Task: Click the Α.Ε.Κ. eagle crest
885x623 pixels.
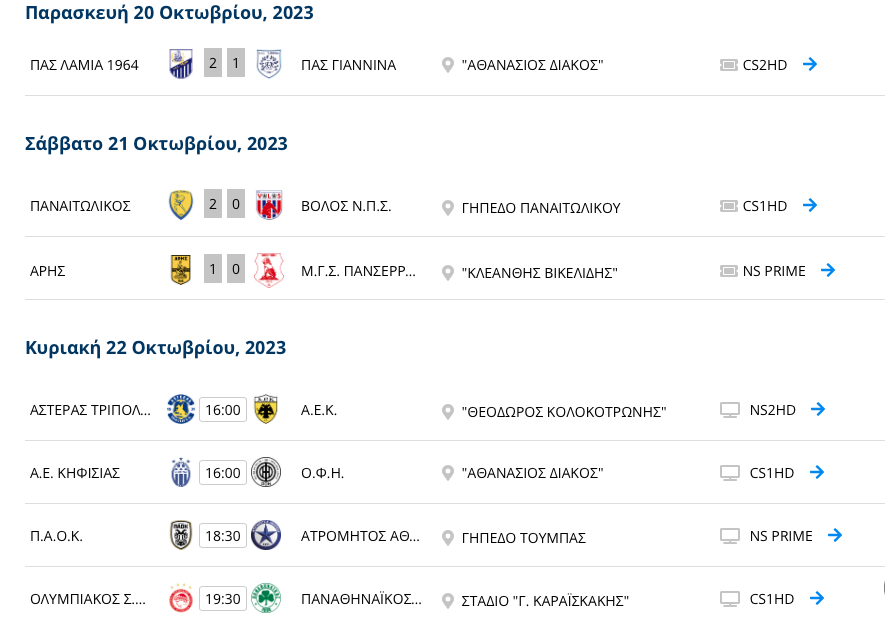Action: [x=266, y=409]
